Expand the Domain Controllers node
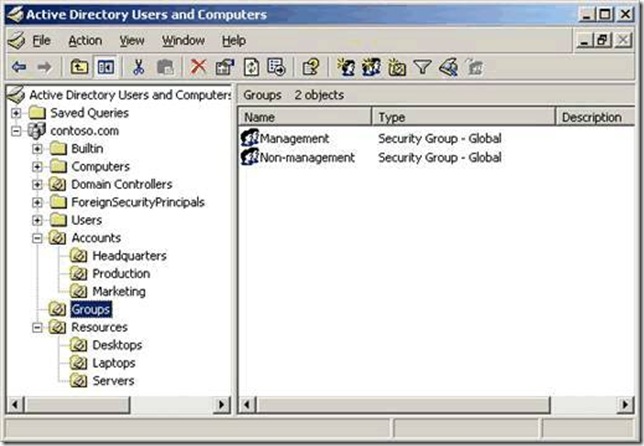This screenshot has height=446, width=644. click(37, 184)
